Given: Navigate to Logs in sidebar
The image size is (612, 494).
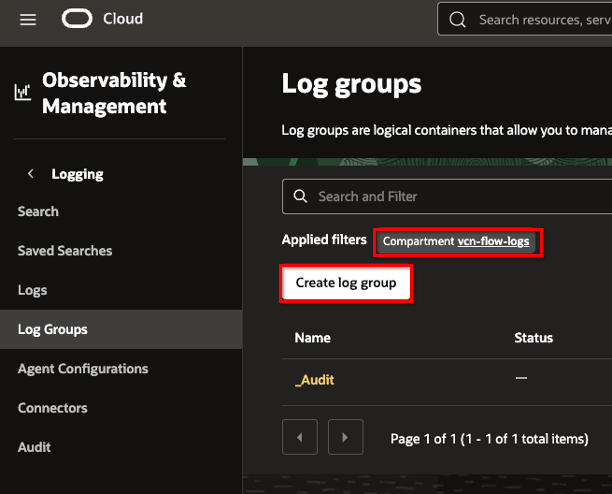Looking at the screenshot, I should coord(32,290).
